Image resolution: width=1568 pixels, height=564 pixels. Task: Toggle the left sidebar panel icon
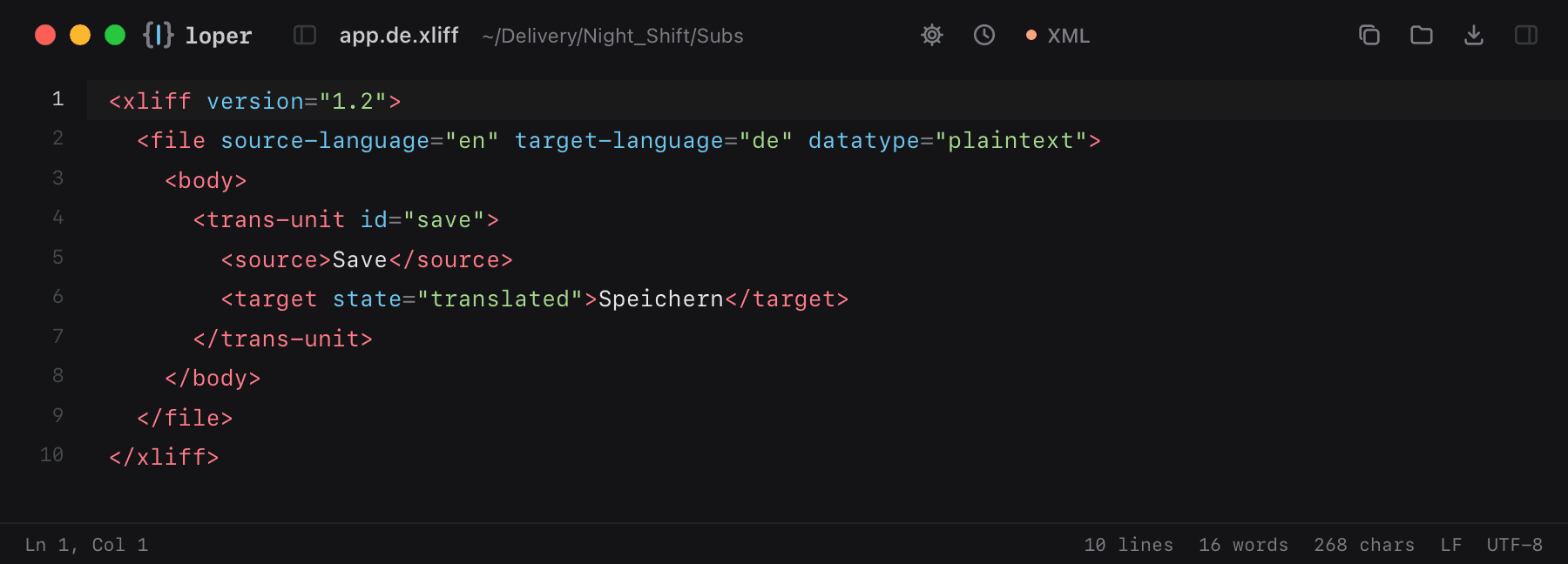[305, 35]
